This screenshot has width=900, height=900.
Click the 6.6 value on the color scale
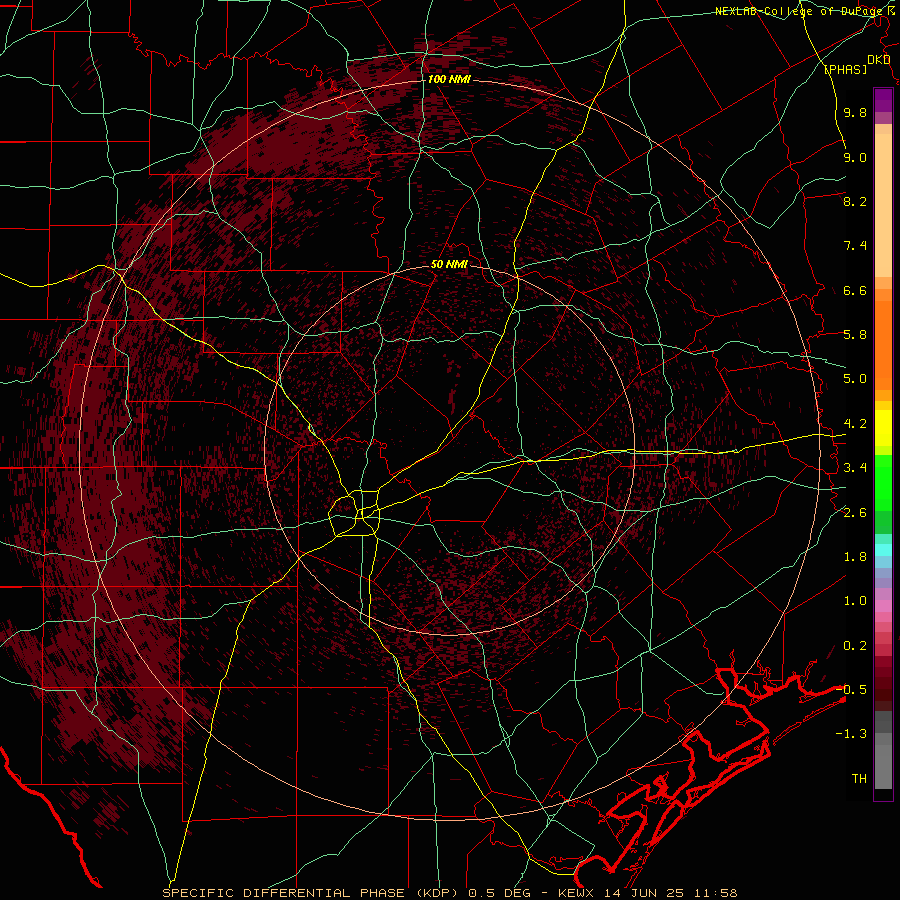[x=855, y=290]
